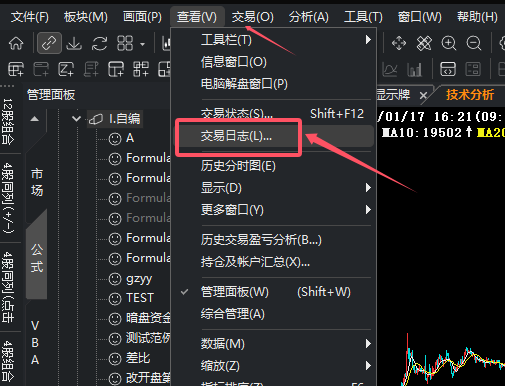Open the 分析(A) menu
The height and width of the screenshot is (386, 505).
309,17
